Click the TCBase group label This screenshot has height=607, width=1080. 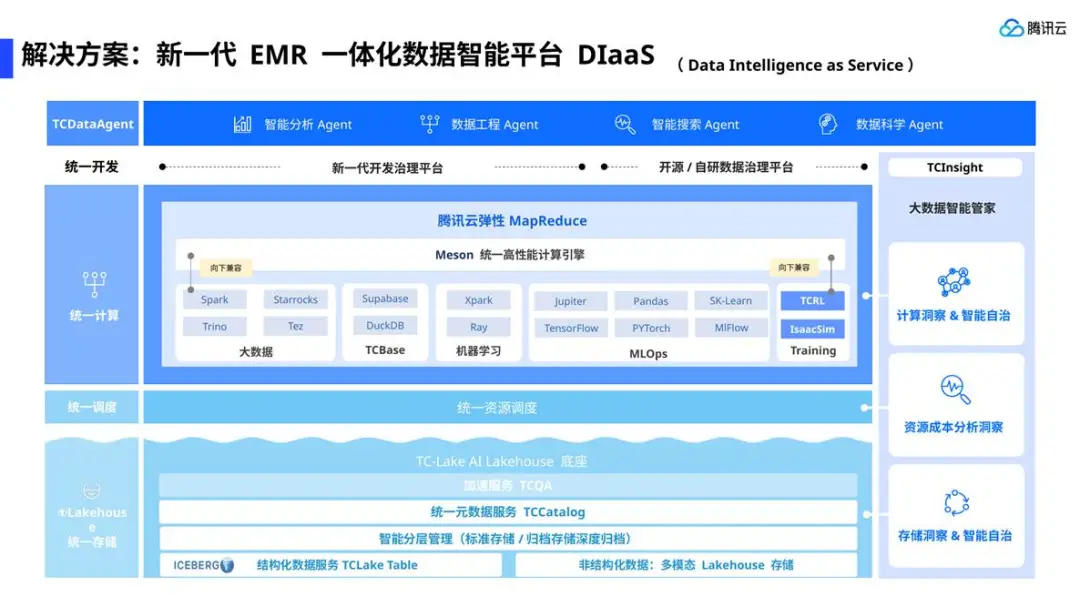pos(385,350)
